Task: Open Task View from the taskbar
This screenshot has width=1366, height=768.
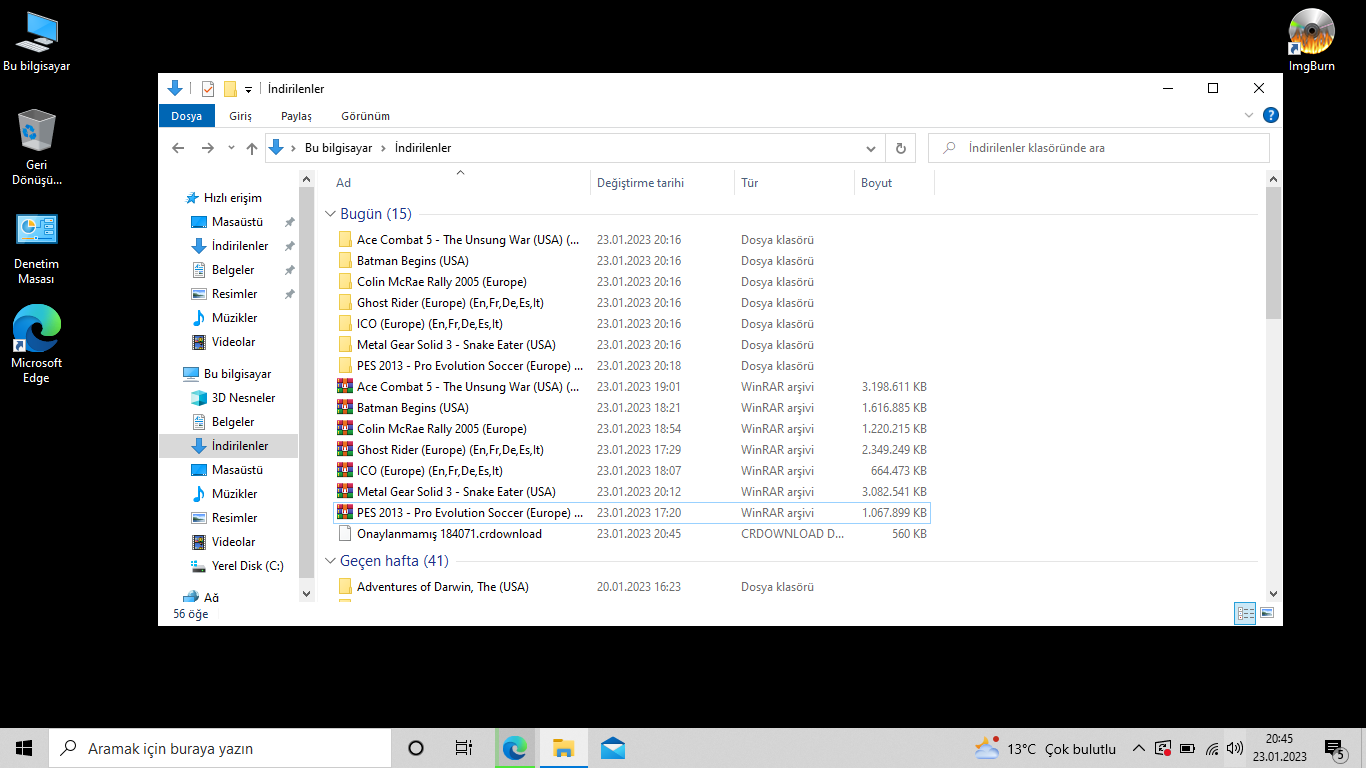Action: tap(463, 748)
